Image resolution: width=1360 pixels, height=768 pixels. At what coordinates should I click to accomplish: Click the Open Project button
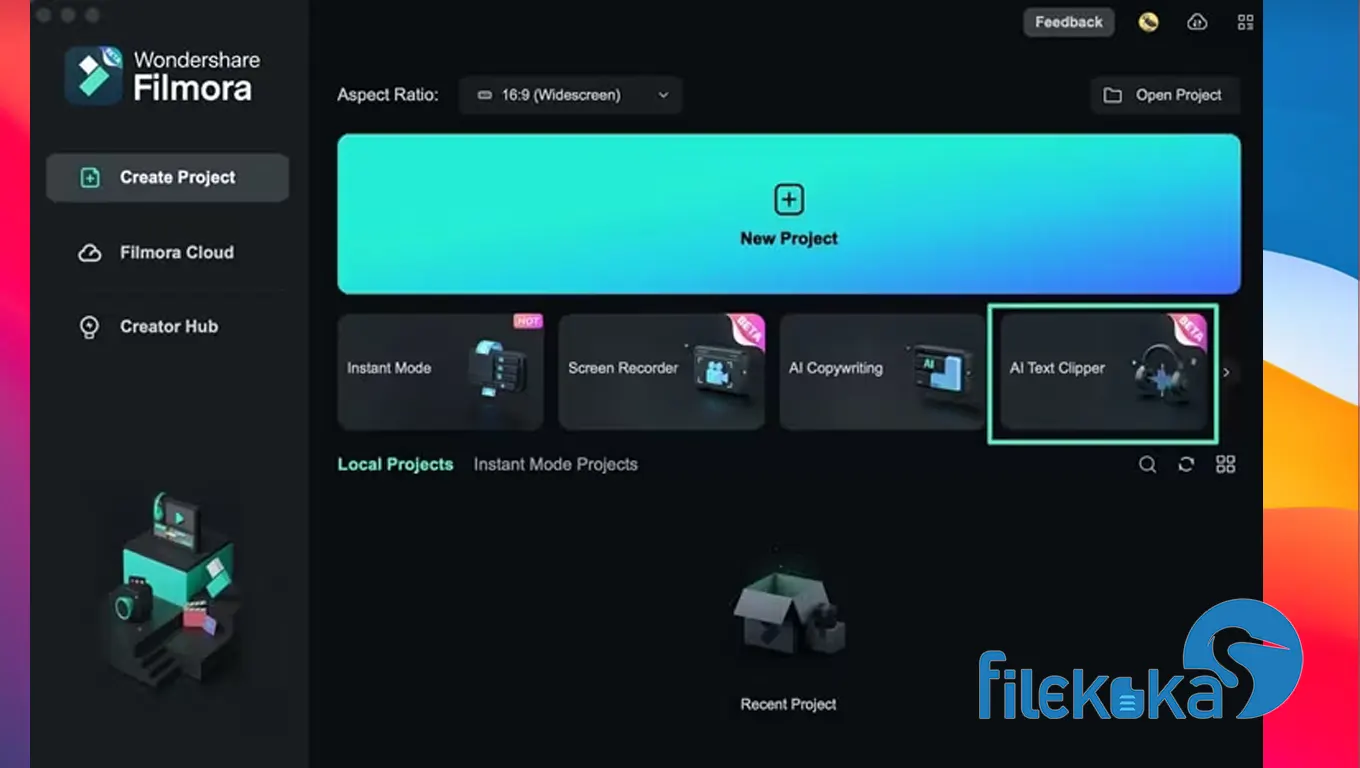click(1165, 95)
